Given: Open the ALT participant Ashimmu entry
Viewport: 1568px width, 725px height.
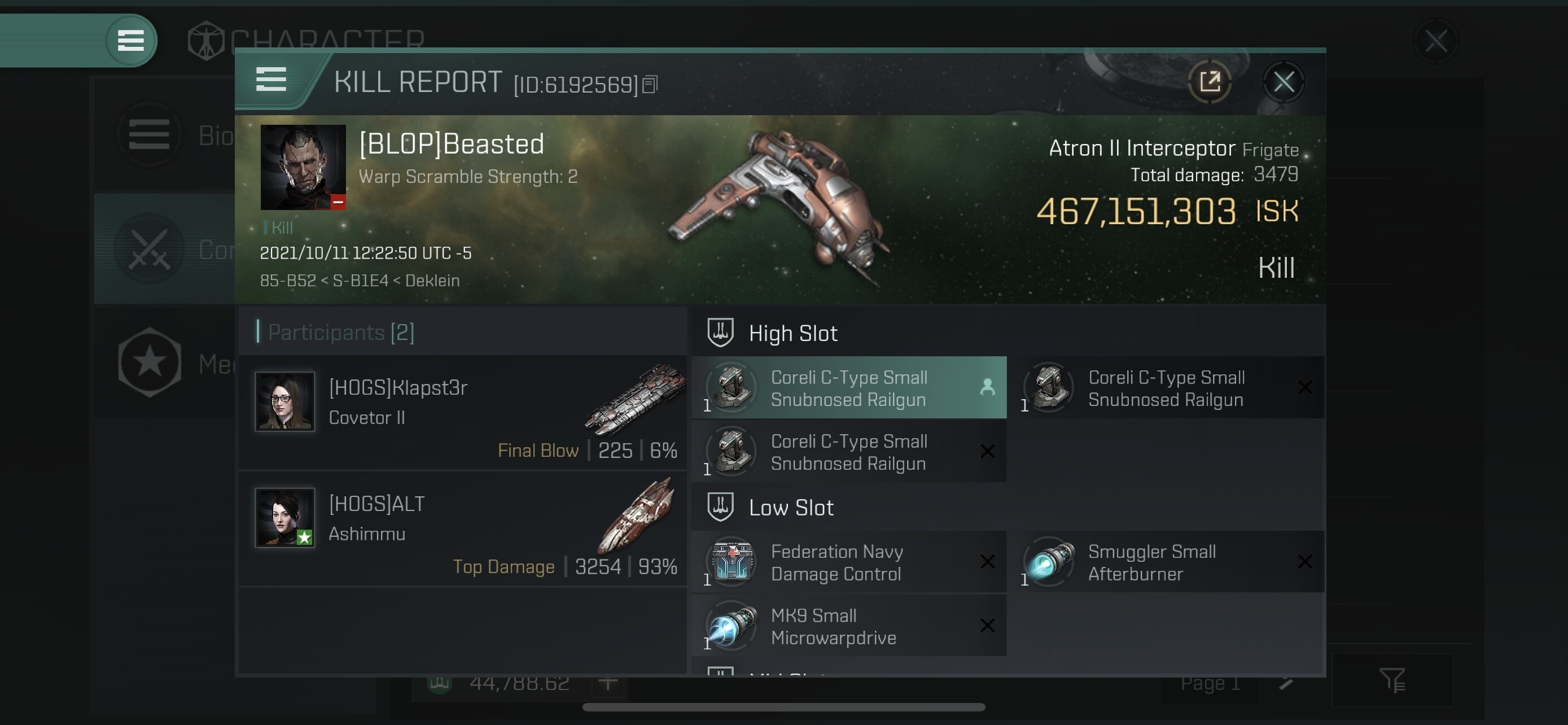Looking at the screenshot, I should tap(463, 529).
